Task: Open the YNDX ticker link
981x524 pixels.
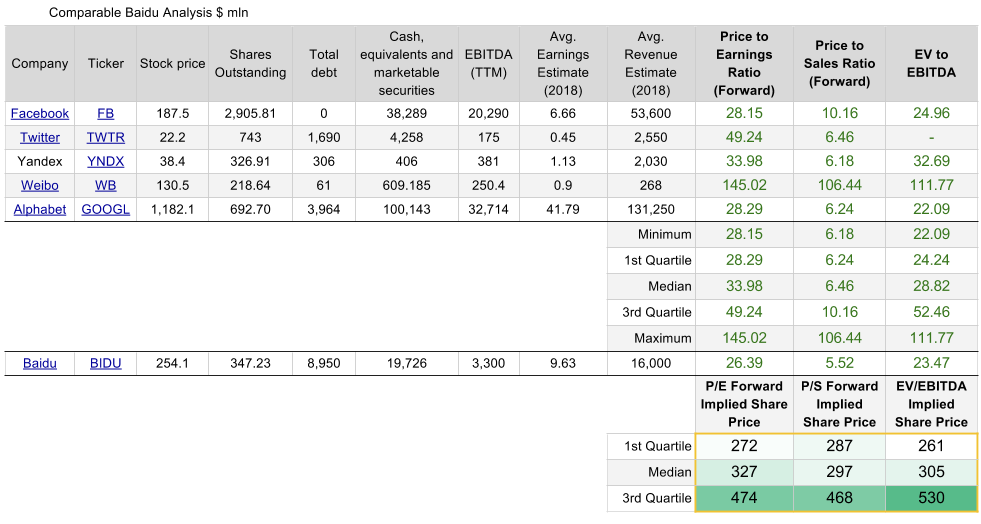Action: (105, 161)
